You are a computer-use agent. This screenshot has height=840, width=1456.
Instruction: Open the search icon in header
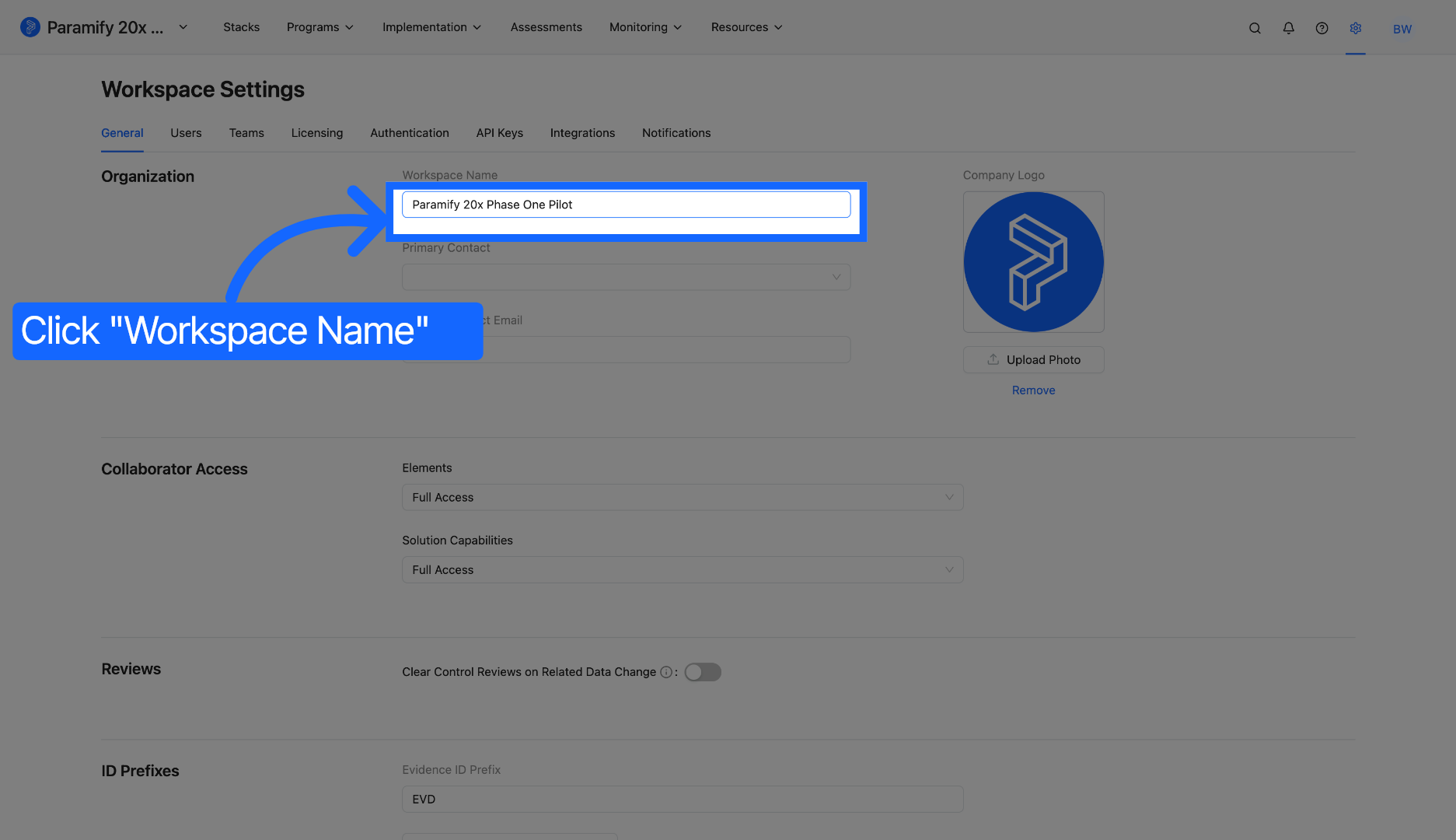(x=1255, y=28)
